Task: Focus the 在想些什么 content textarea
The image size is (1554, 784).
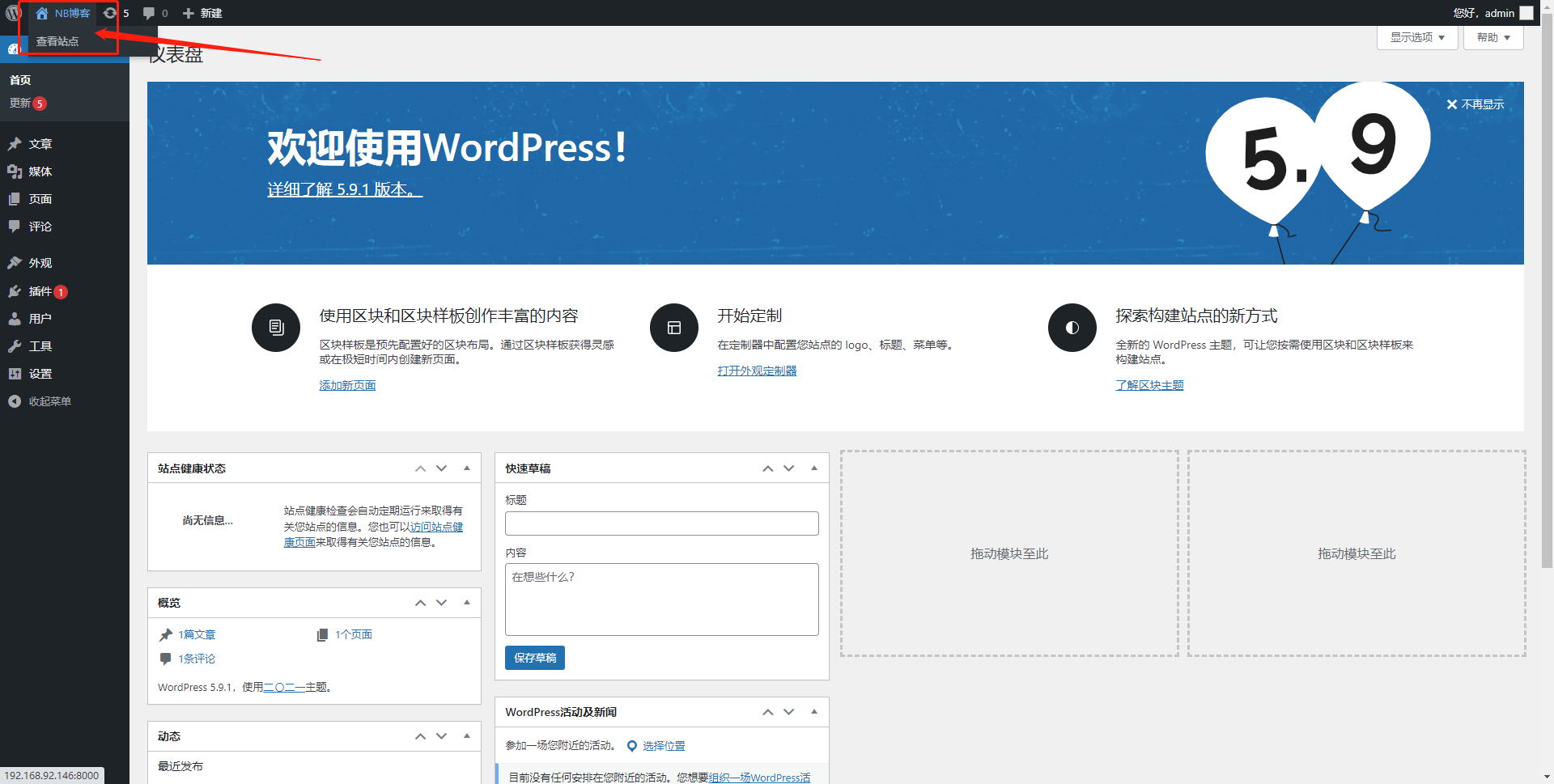Action: (662, 600)
